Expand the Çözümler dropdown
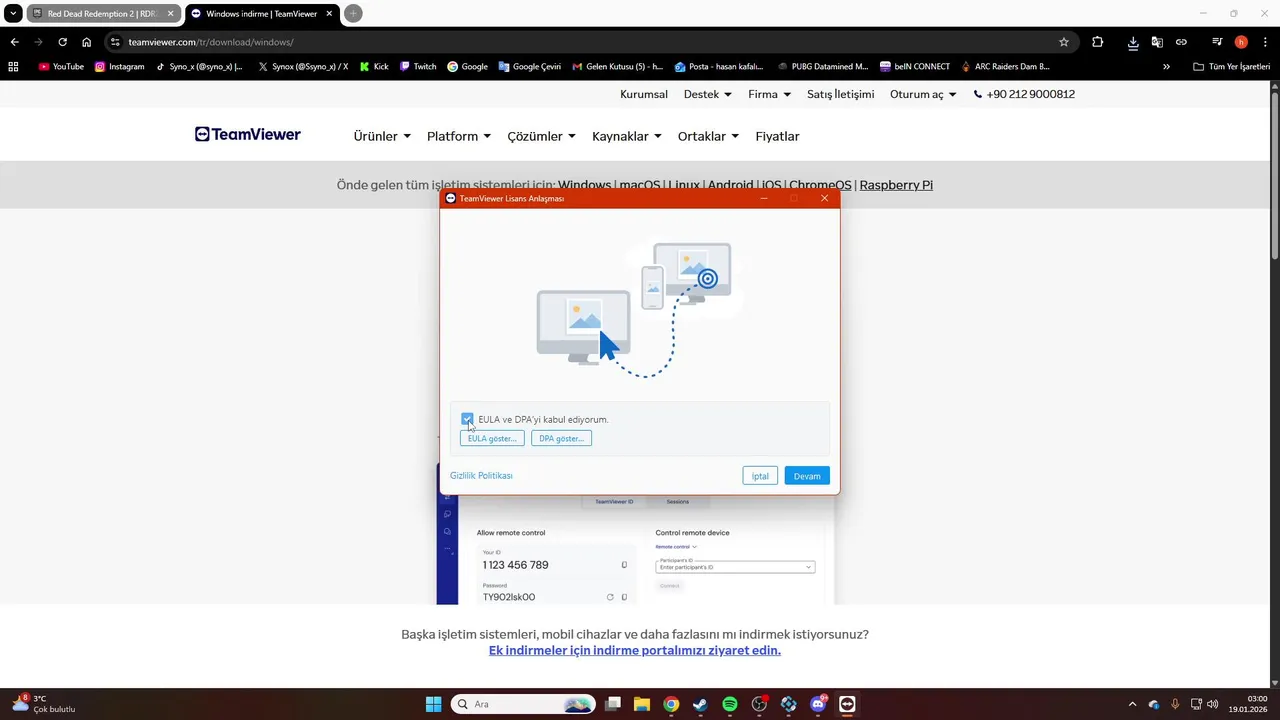The height and width of the screenshot is (720, 1280). coord(541,136)
